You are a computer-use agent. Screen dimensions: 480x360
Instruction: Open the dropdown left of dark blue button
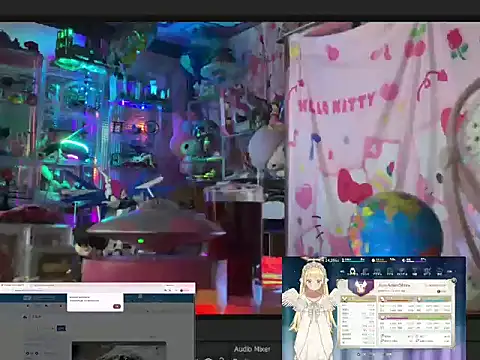coord(46,328)
